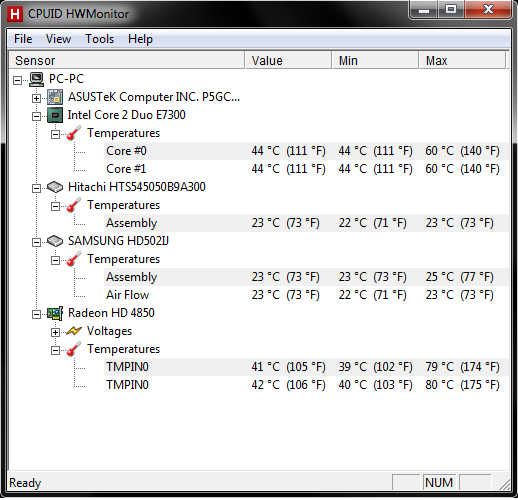518x500 pixels.
Task: Open the View menu
Action: pyautogui.click(x=58, y=39)
